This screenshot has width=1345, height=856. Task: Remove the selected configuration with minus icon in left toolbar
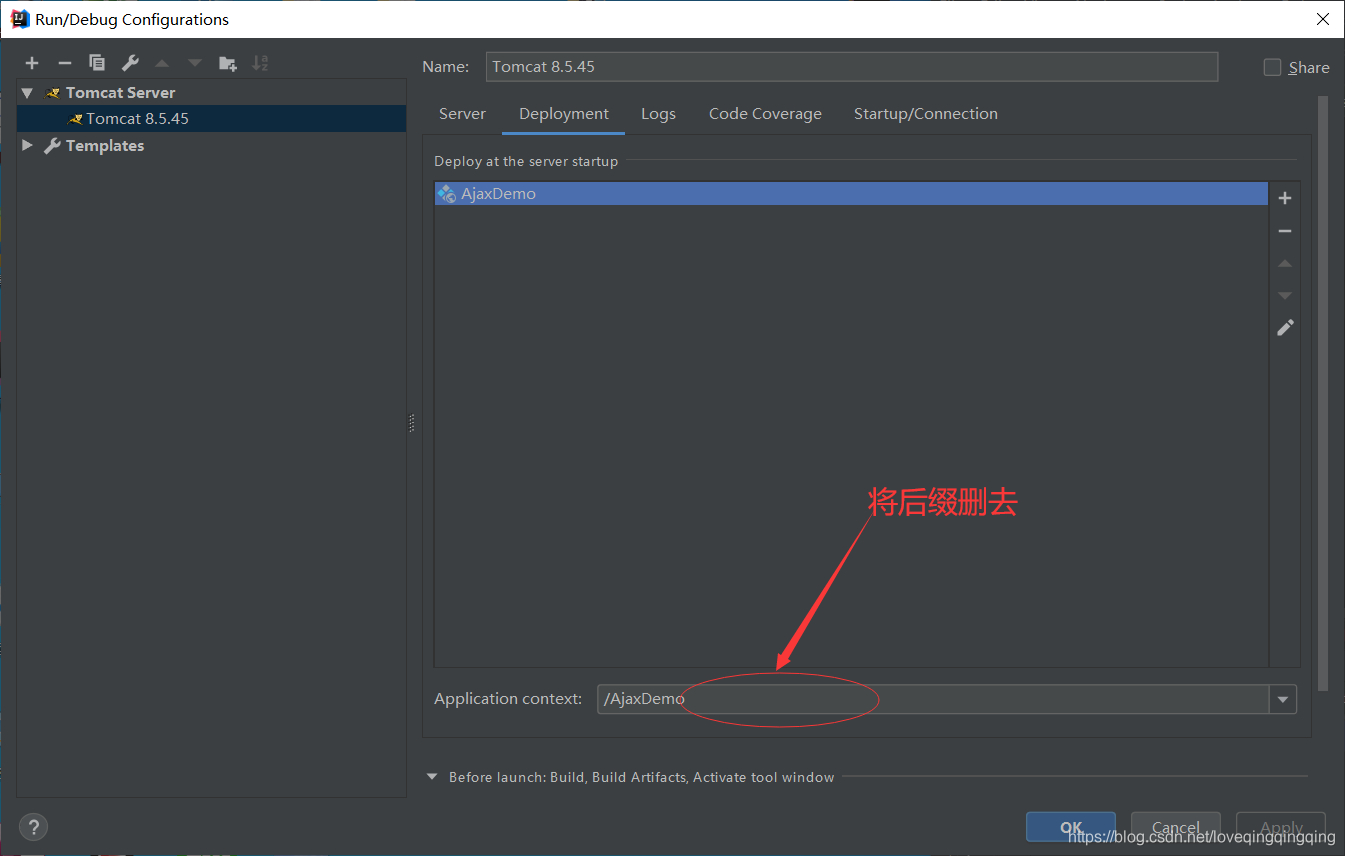(65, 63)
